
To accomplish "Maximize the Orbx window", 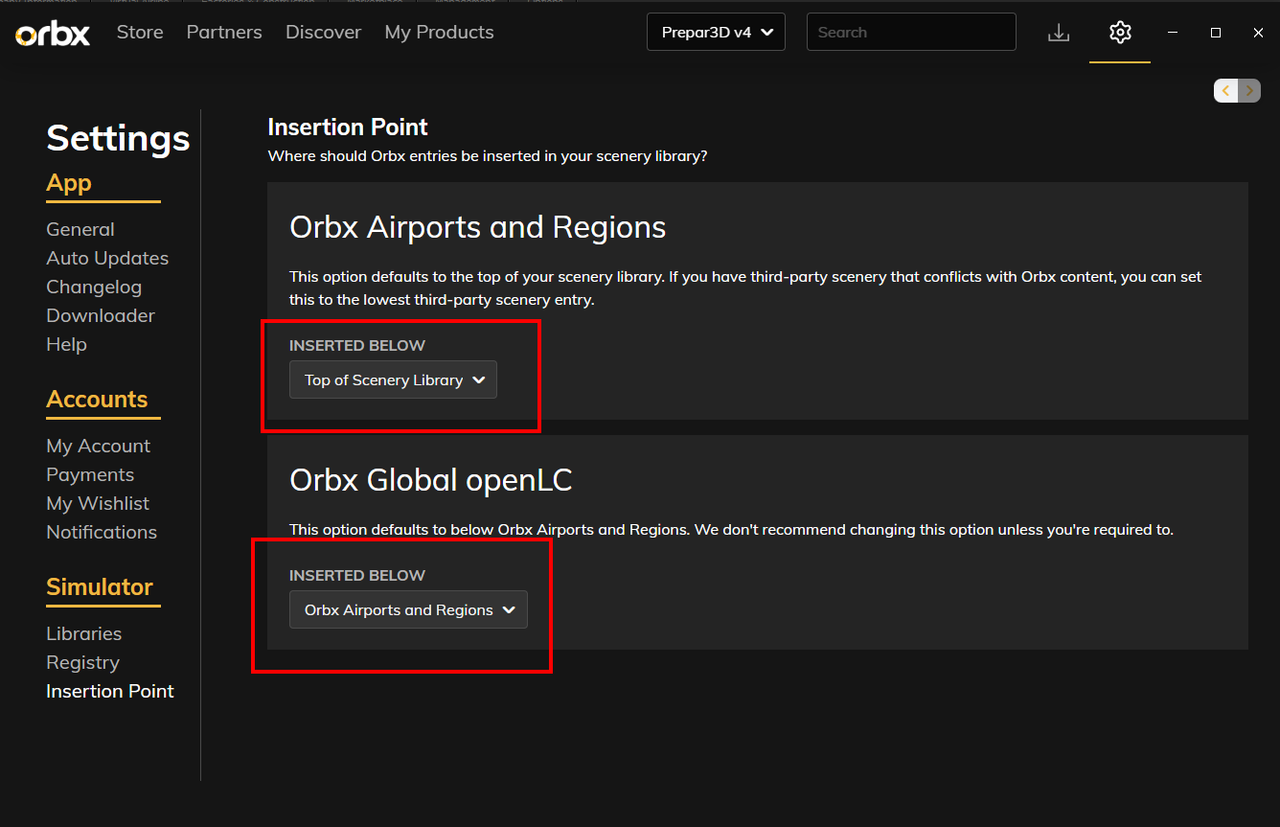I will (1216, 33).
